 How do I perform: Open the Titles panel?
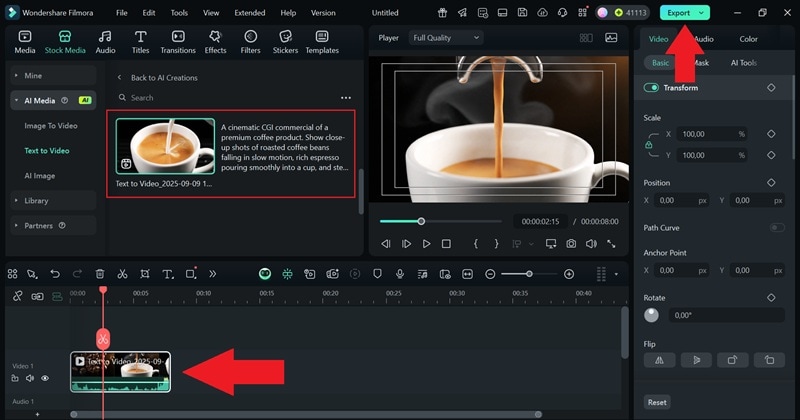pyautogui.click(x=140, y=42)
